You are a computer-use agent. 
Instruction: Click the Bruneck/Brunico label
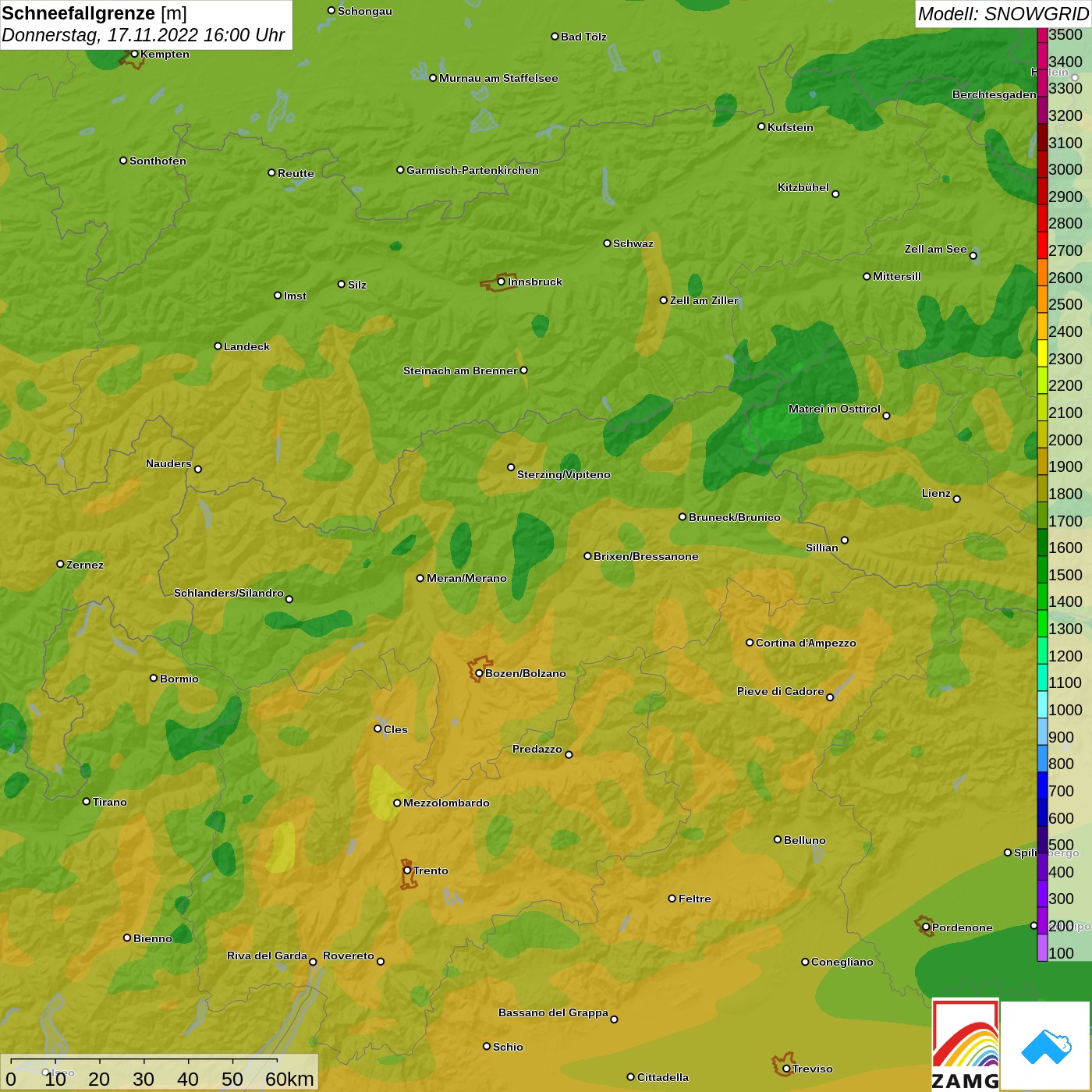coord(735,517)
